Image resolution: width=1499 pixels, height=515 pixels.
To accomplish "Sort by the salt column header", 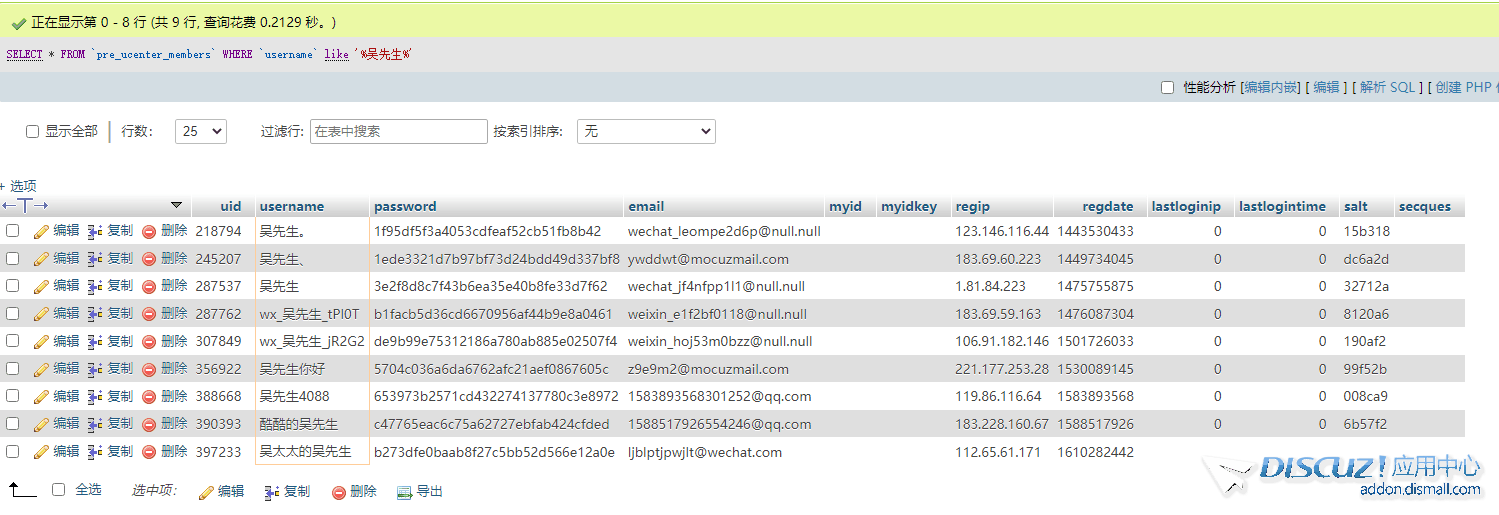I will pyautogui.click(x=1356, y=207).
